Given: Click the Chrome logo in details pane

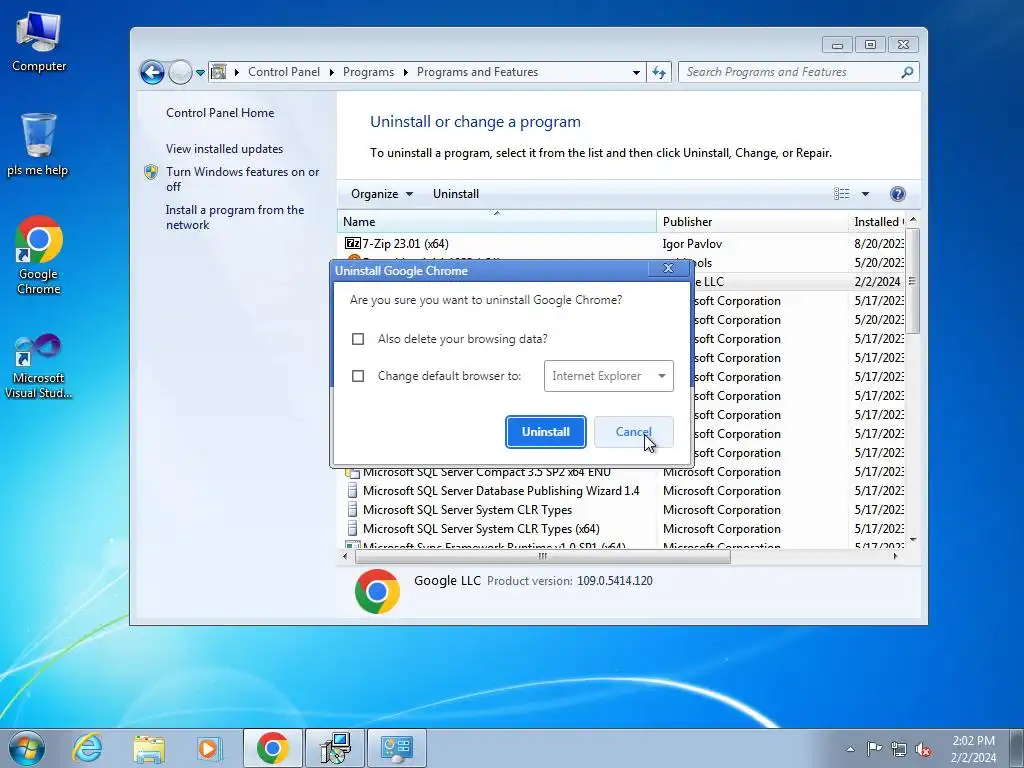Looking at the screenshot, I should click(x=377, y=592).
